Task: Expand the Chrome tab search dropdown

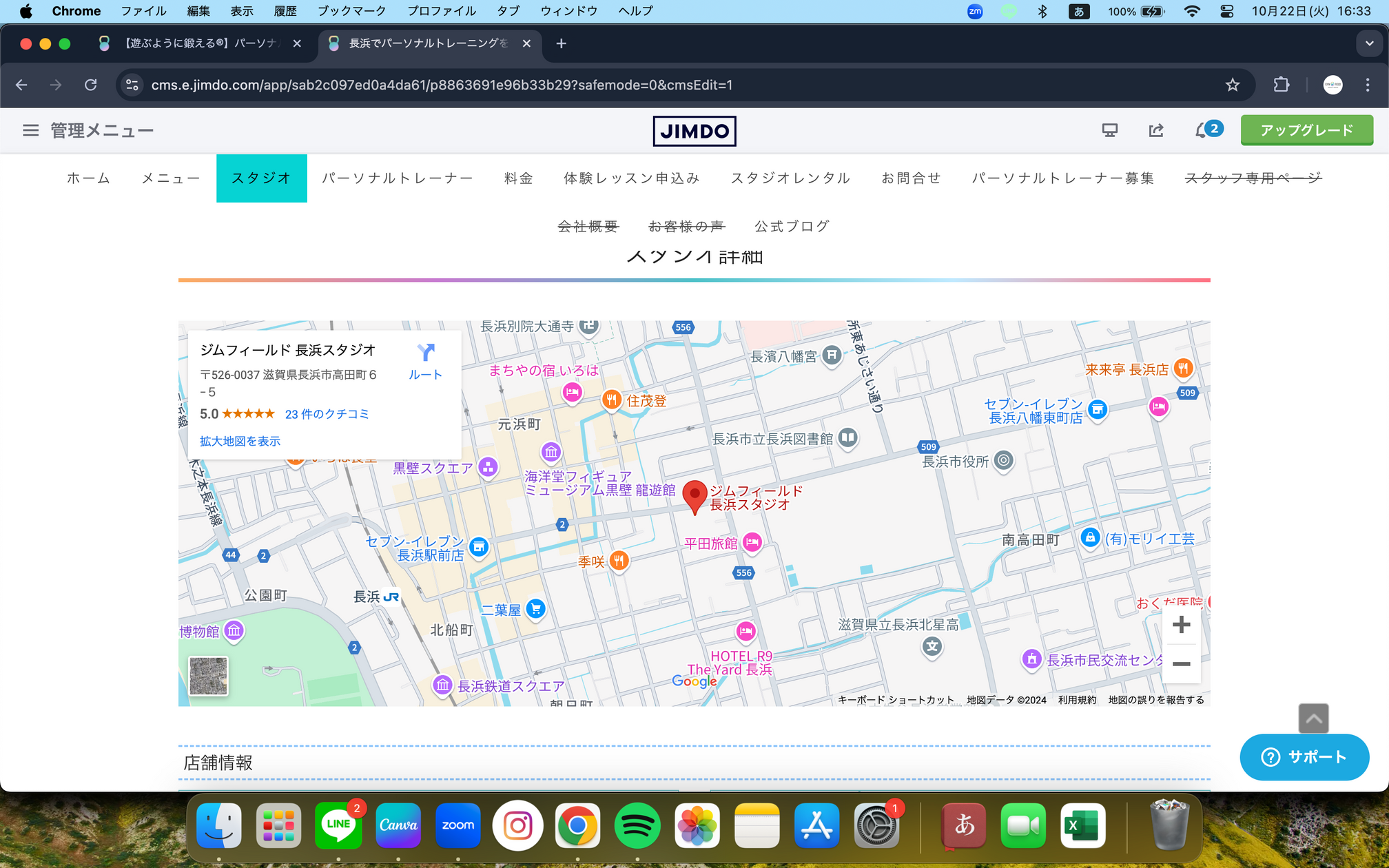Action: point(1369,43)
